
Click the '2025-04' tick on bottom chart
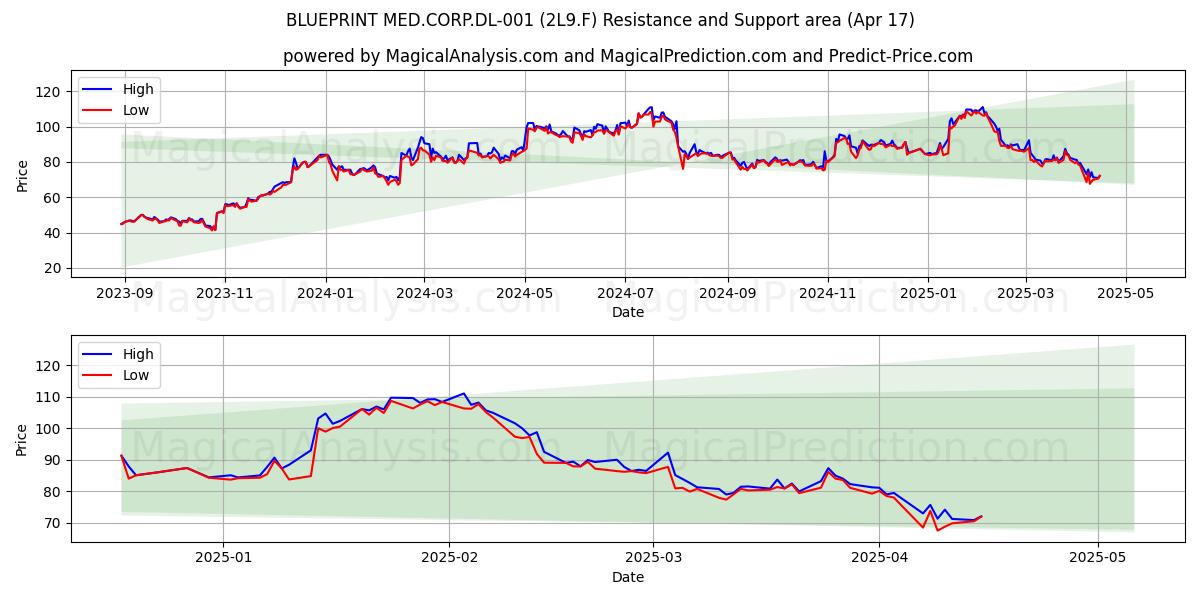[x=879, y=558]
